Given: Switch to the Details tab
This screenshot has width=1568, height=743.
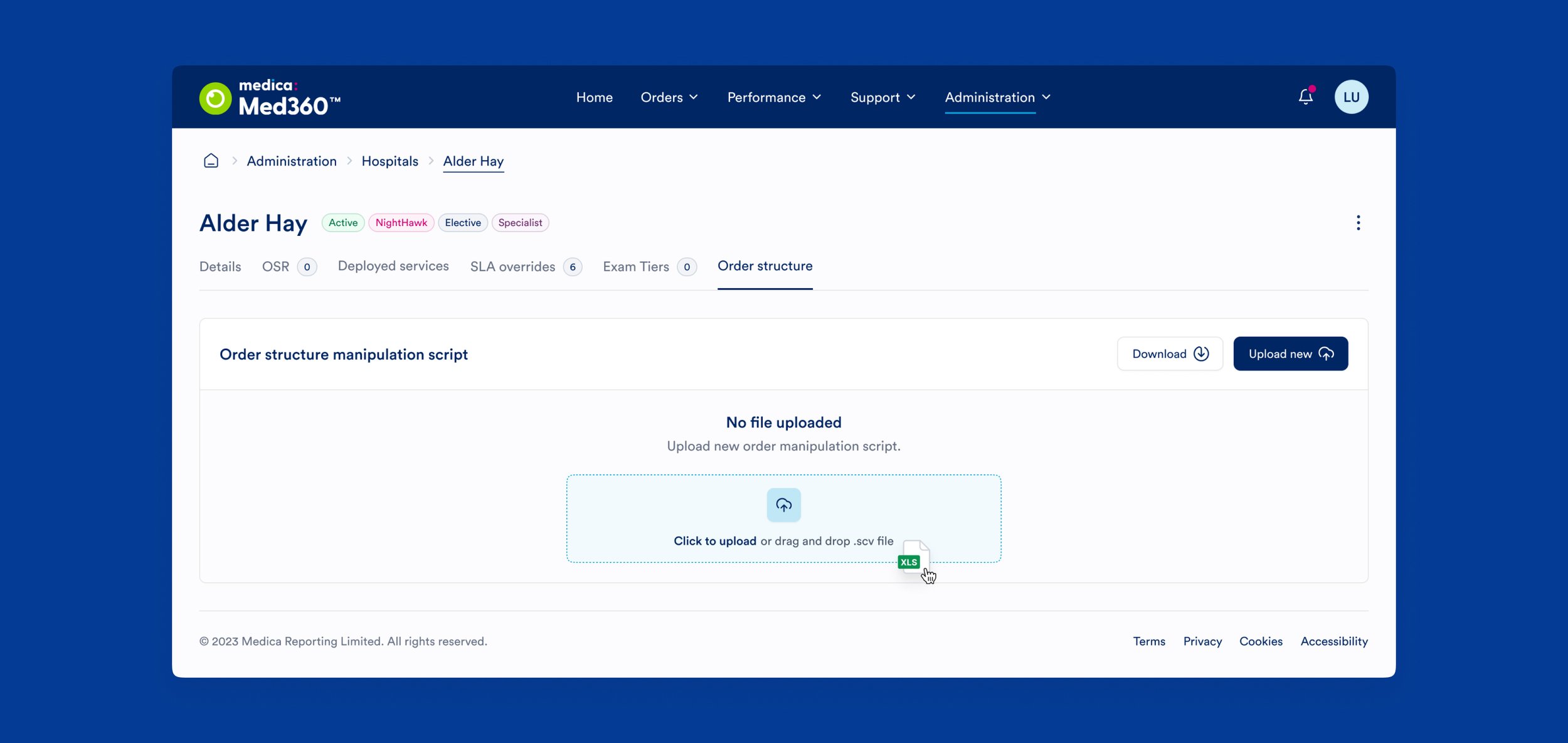Looking at the screenshot, I should tap(220, 267).
